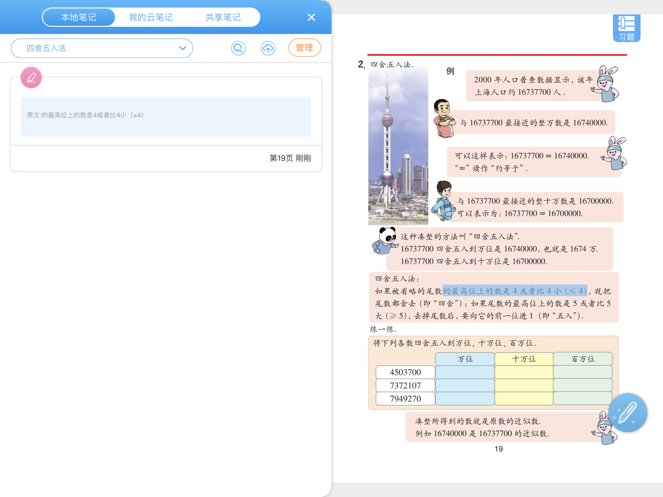Click the search notes icon
Screen dimensions: 663x497
pyautogui.click(x=238, y=48)
